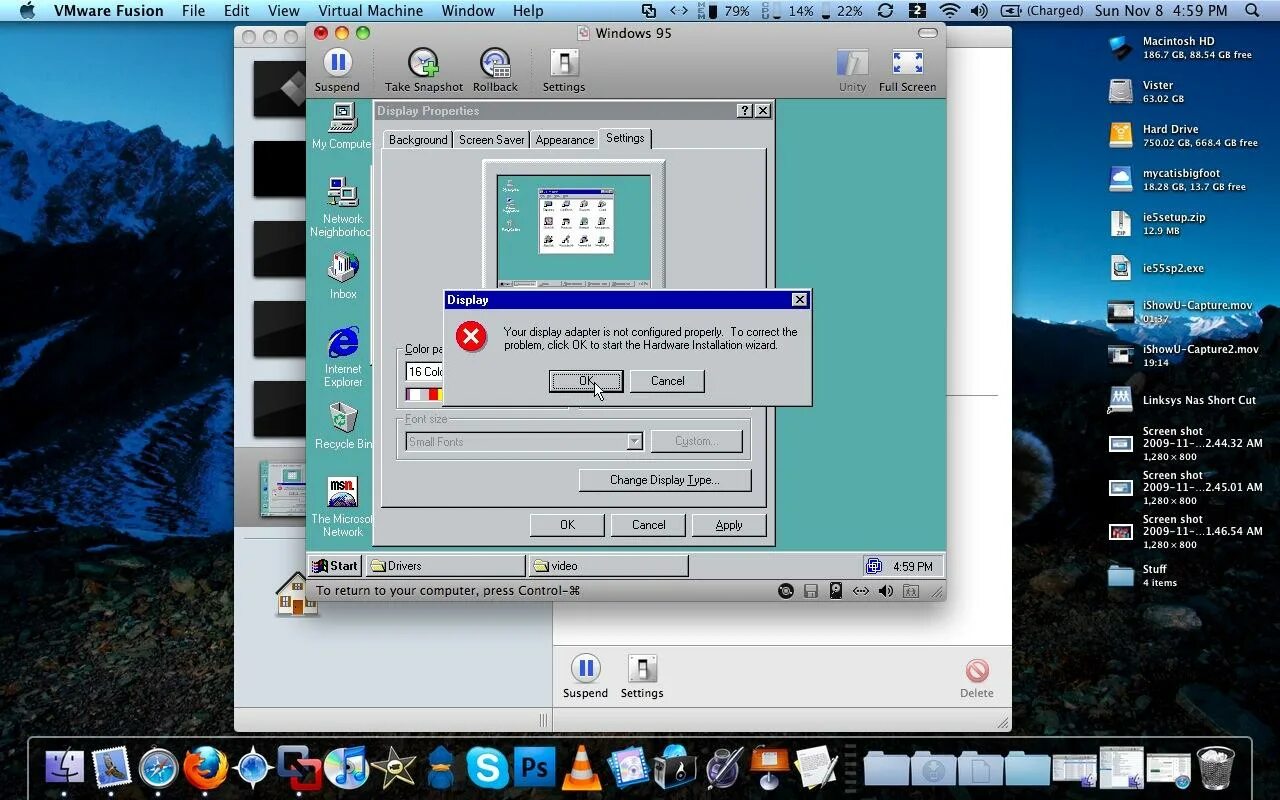Select the Settings tab in Display Properties
Image resolution: width=1280 pixels, height=800 pixels.
(x=625, y=138)
